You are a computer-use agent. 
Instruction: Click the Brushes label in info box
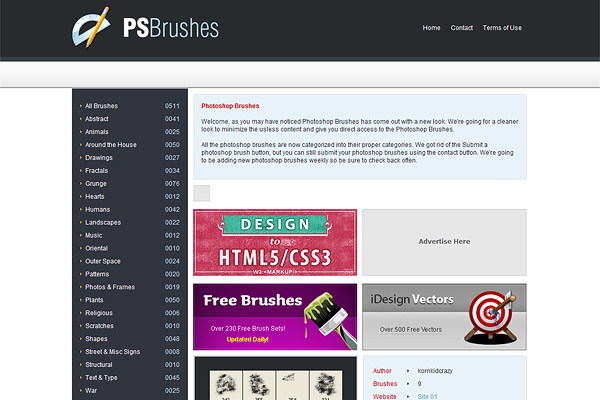tap(385, 384)
